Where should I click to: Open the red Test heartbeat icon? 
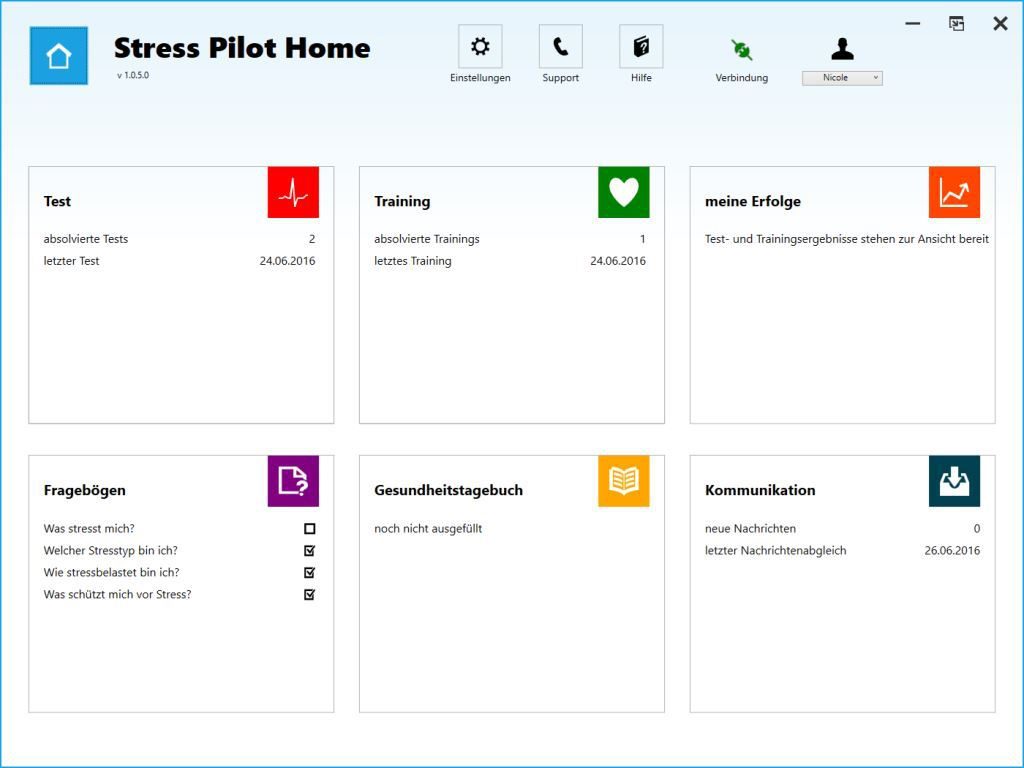(x=293, y=192)
